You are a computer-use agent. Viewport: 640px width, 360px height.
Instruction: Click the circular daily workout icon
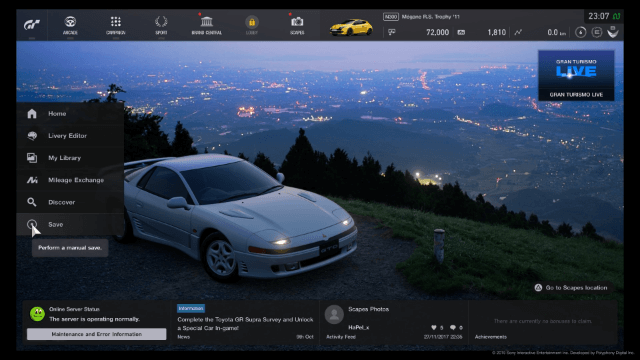click(x=580, y=32)
